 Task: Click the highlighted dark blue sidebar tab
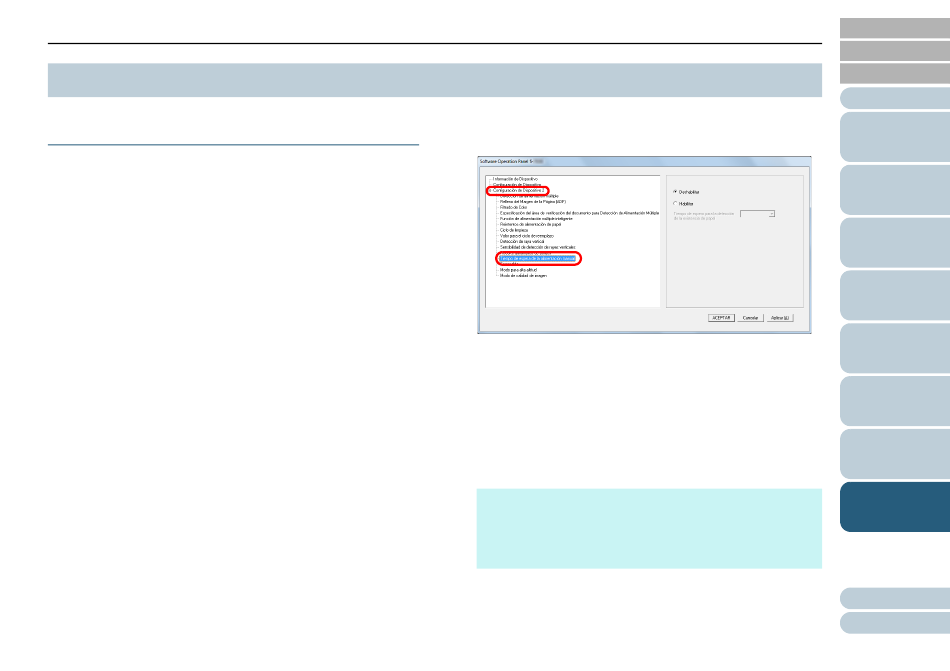pos(894,508)
